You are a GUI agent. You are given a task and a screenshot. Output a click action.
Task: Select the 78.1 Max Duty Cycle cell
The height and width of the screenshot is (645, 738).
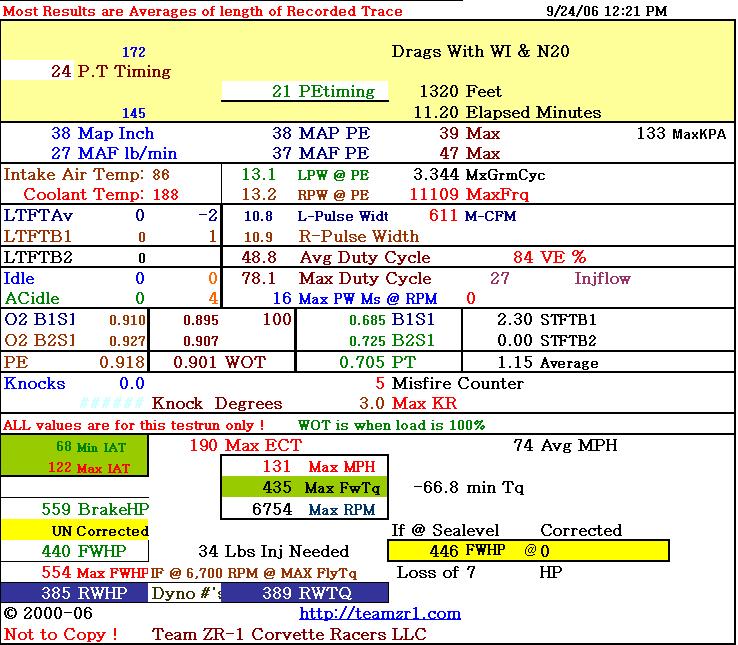(x=337, y=278)
